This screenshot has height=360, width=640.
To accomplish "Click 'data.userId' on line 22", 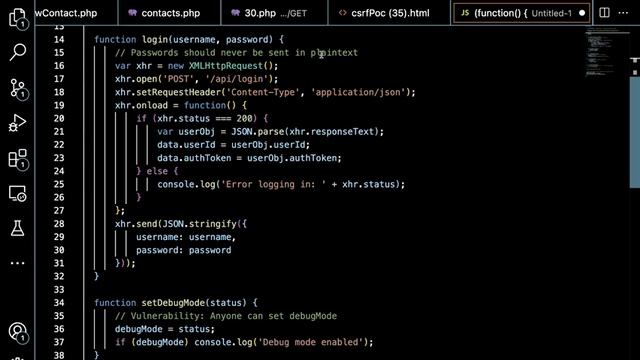I will pyautogui.click(x=186, y=144).
